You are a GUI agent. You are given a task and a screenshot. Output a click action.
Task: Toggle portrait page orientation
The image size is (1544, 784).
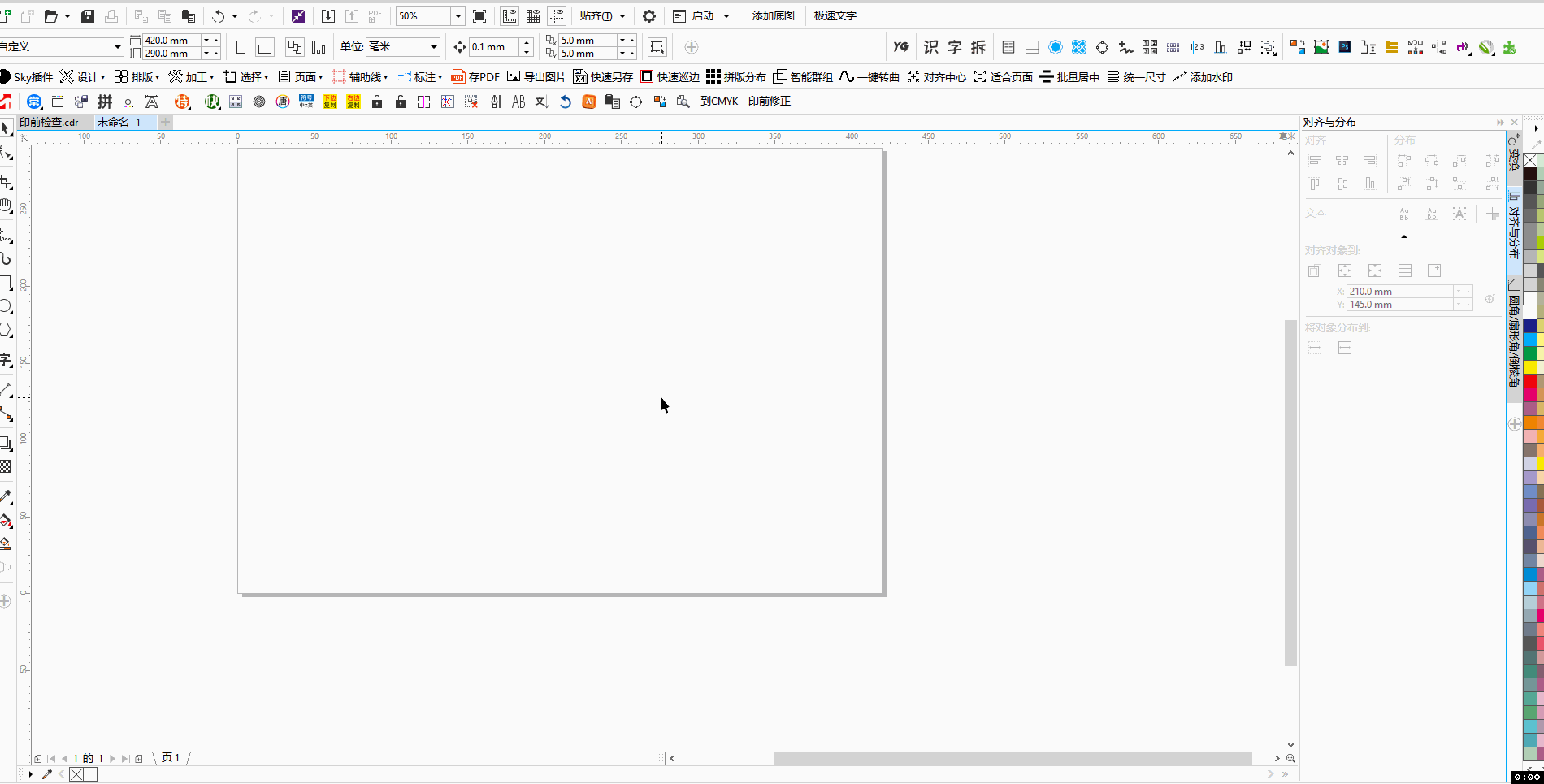[241, 47]
